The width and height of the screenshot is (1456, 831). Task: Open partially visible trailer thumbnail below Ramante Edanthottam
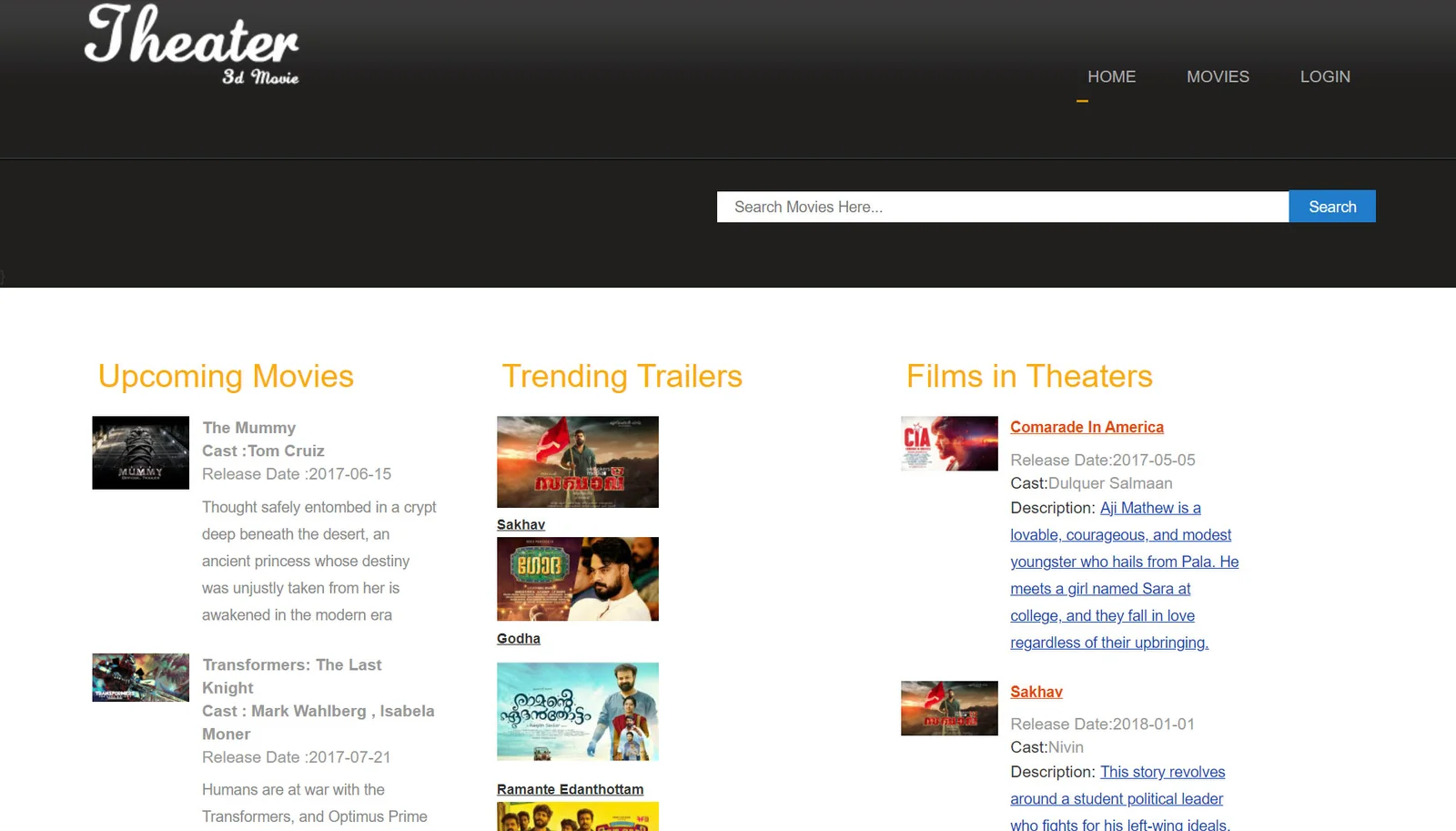point(578,816)
